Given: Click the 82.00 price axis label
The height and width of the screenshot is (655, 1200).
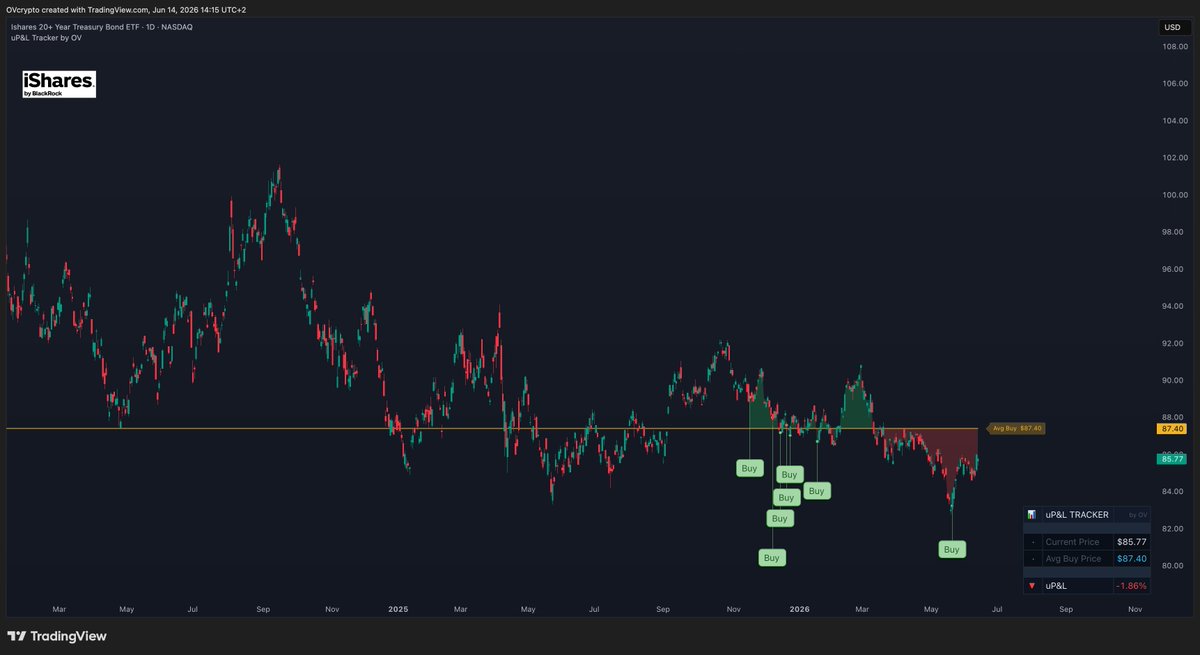Looking at the screenshot, I should coord(1175,528).
